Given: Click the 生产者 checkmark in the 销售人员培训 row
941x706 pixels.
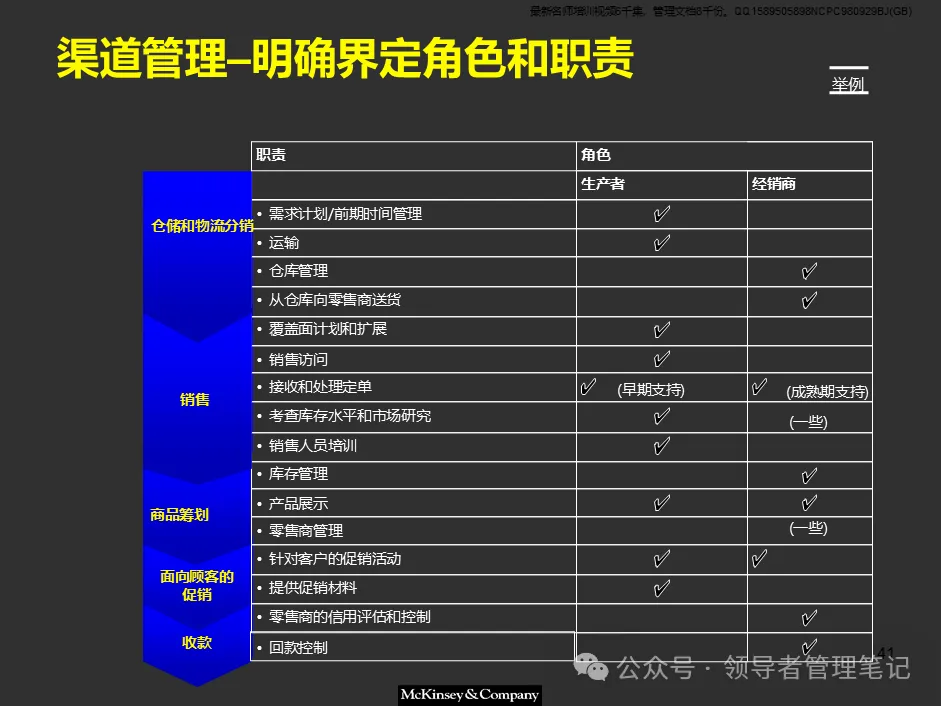Looking at the screenshot, I should point(661,446).
